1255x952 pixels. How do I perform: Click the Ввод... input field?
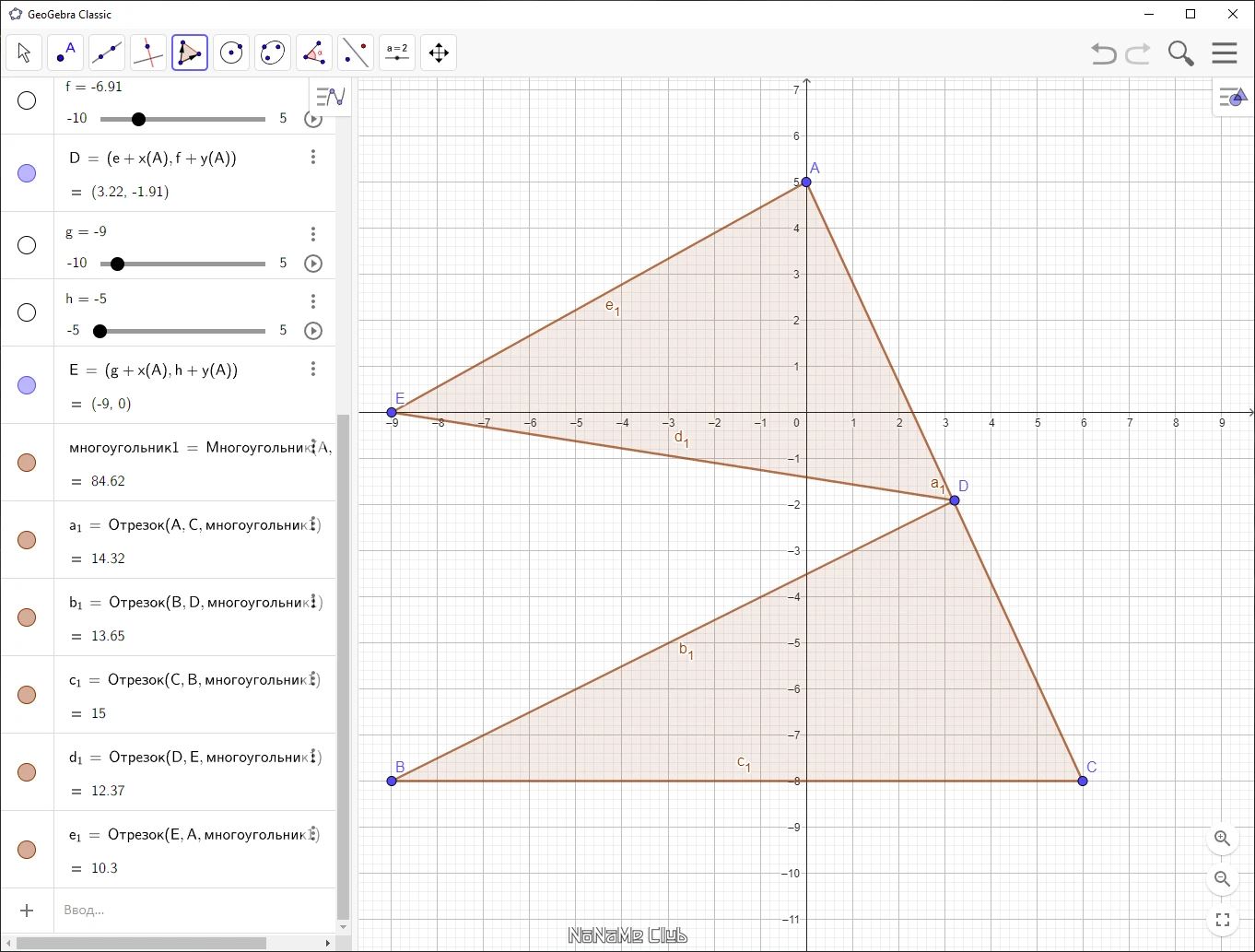coord(194,911)
